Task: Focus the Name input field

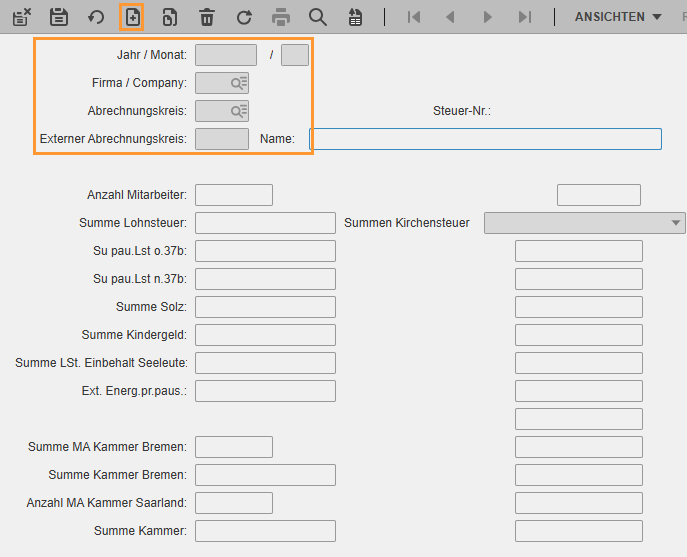Action: [x=485, y=139]
